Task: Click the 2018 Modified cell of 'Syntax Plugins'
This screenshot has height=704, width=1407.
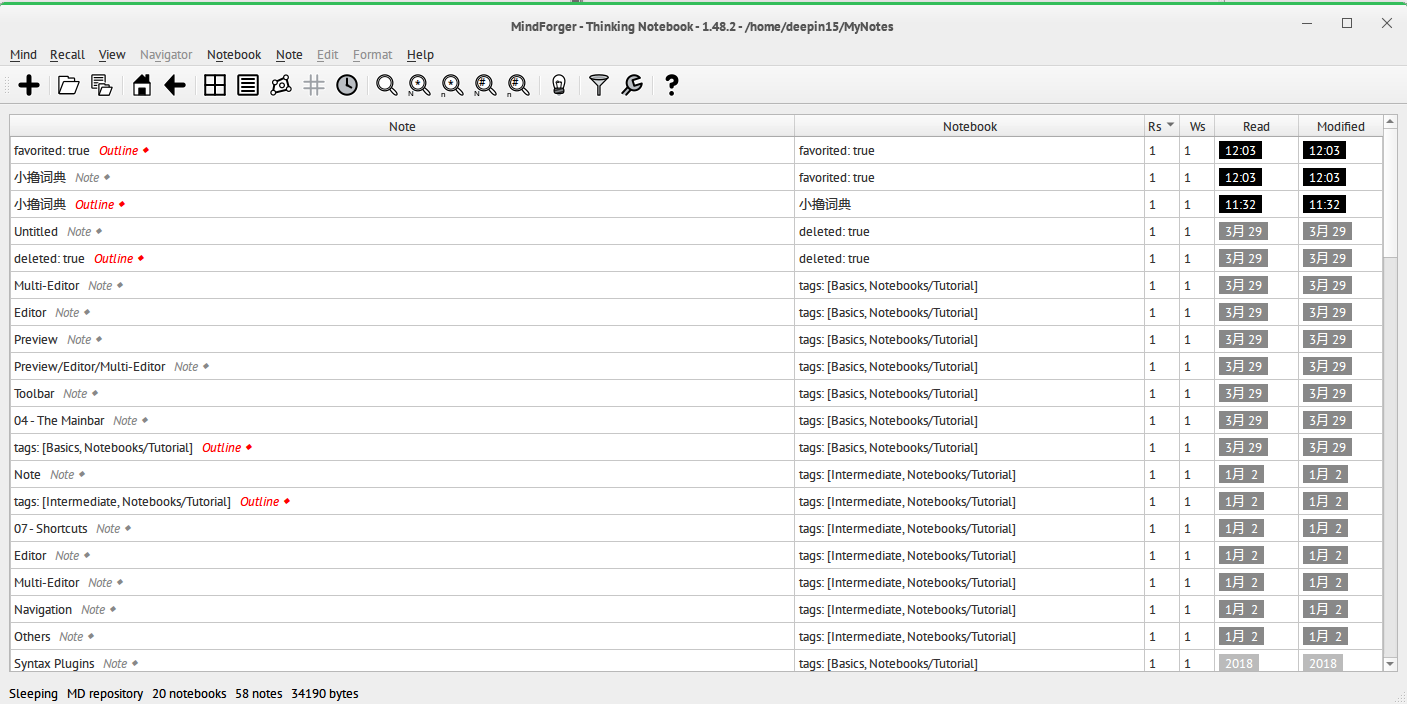Action: [1323, 663]
